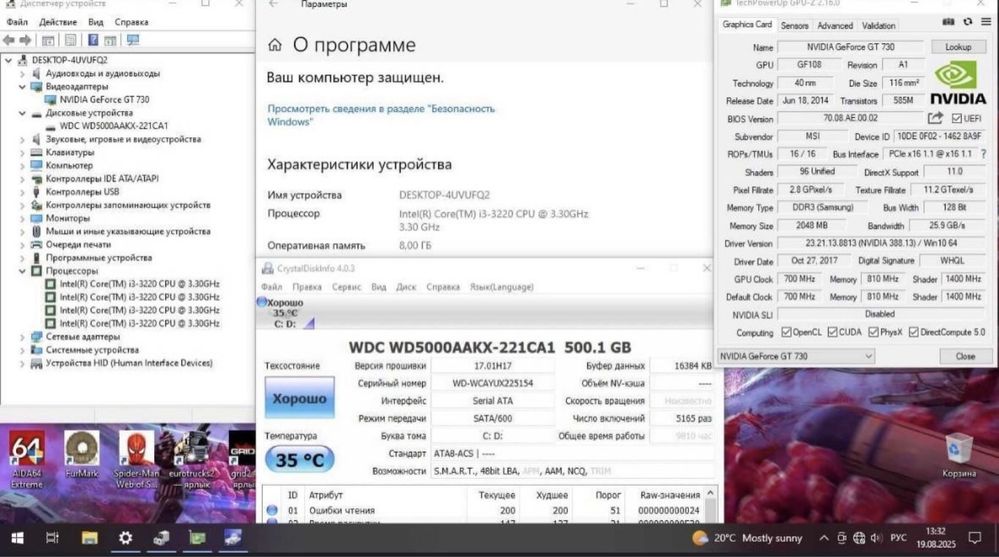Open the Действие menu in Device Manager

[x=58, y=22]
